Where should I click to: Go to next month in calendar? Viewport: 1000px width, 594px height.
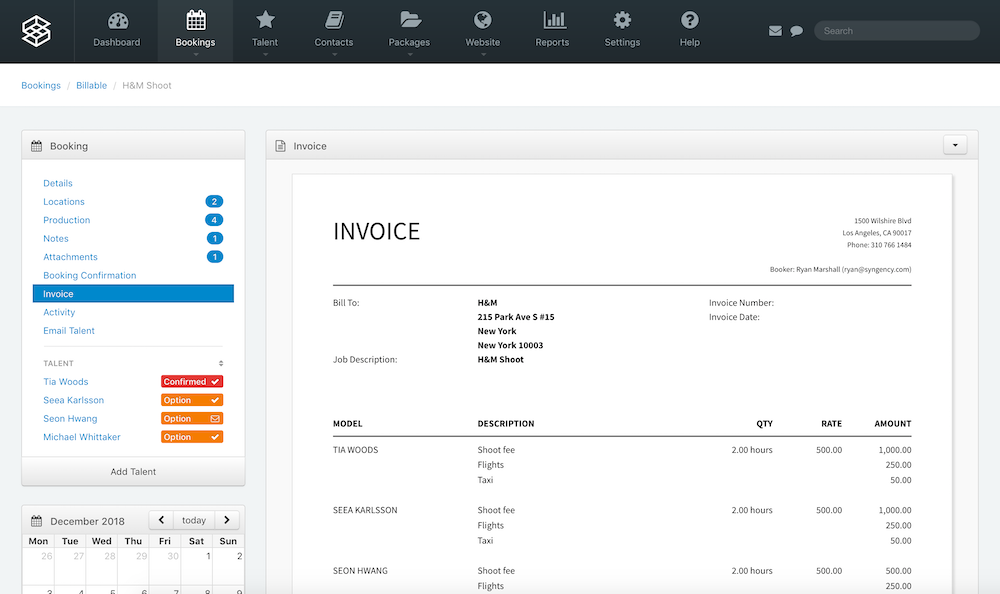[227, 520]
